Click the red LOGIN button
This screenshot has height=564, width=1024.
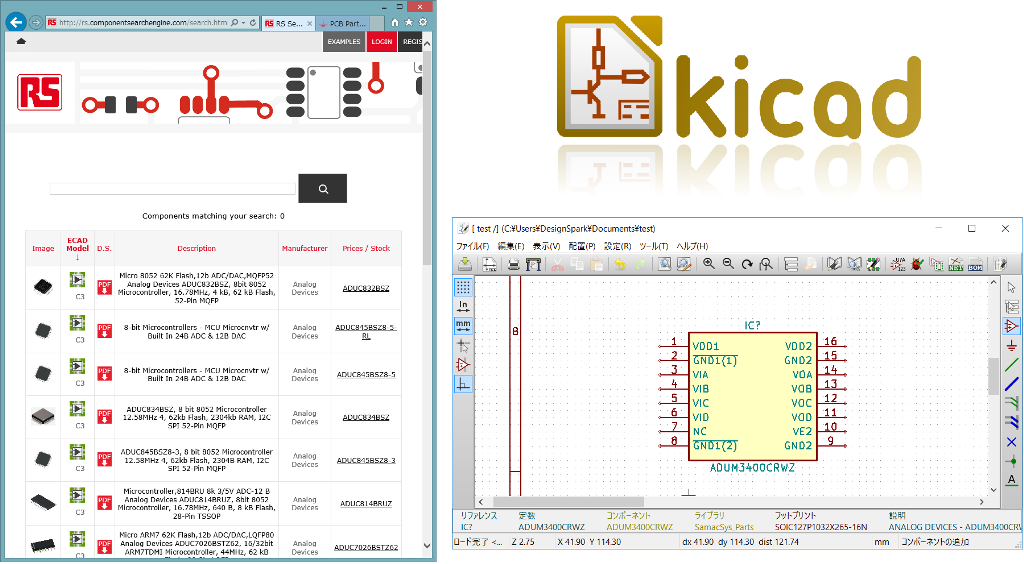pos(381,41)
